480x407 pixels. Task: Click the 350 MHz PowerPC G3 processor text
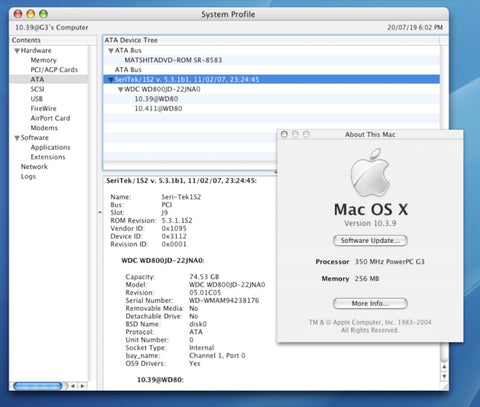click(389, 262)
